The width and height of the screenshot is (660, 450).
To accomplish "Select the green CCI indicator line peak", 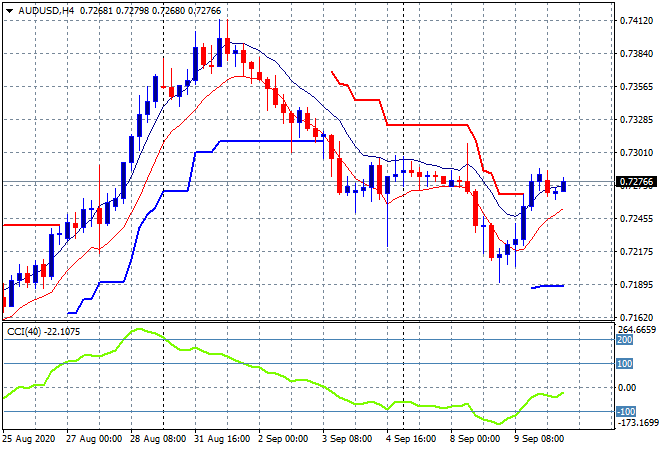I will point(138,329).
